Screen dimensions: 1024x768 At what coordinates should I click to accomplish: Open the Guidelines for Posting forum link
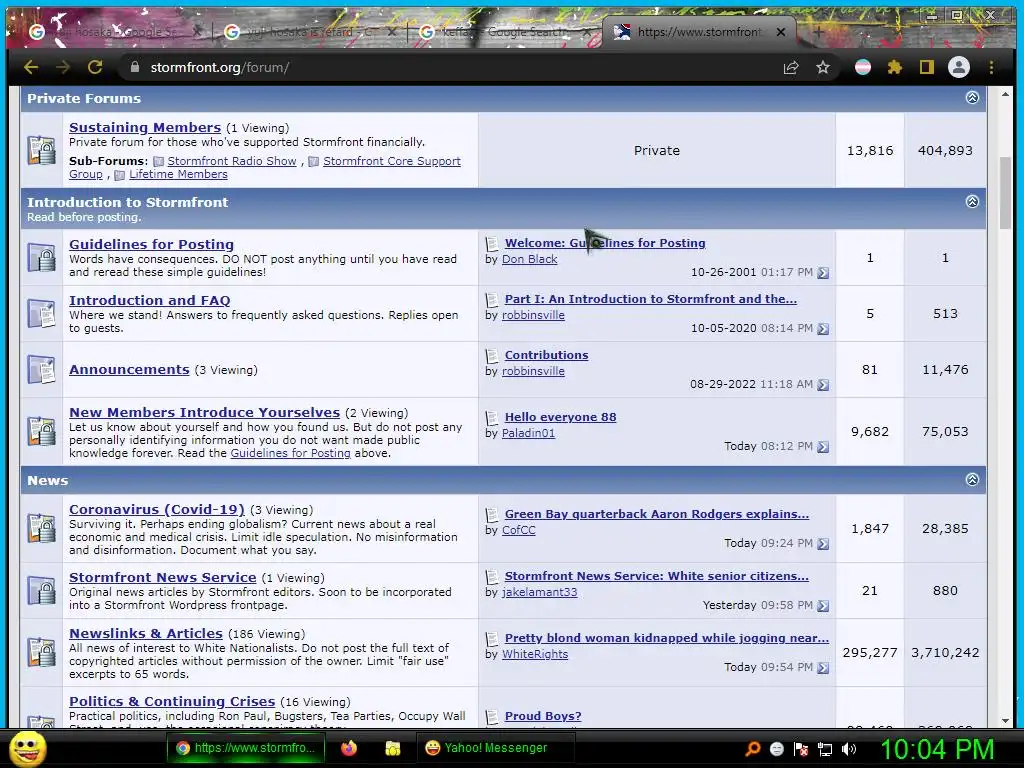coord(152,244)
